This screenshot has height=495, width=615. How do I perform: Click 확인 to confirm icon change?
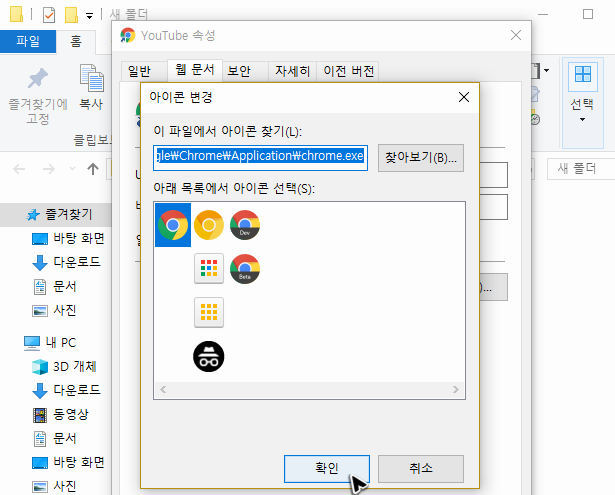[x=327, y=469]
